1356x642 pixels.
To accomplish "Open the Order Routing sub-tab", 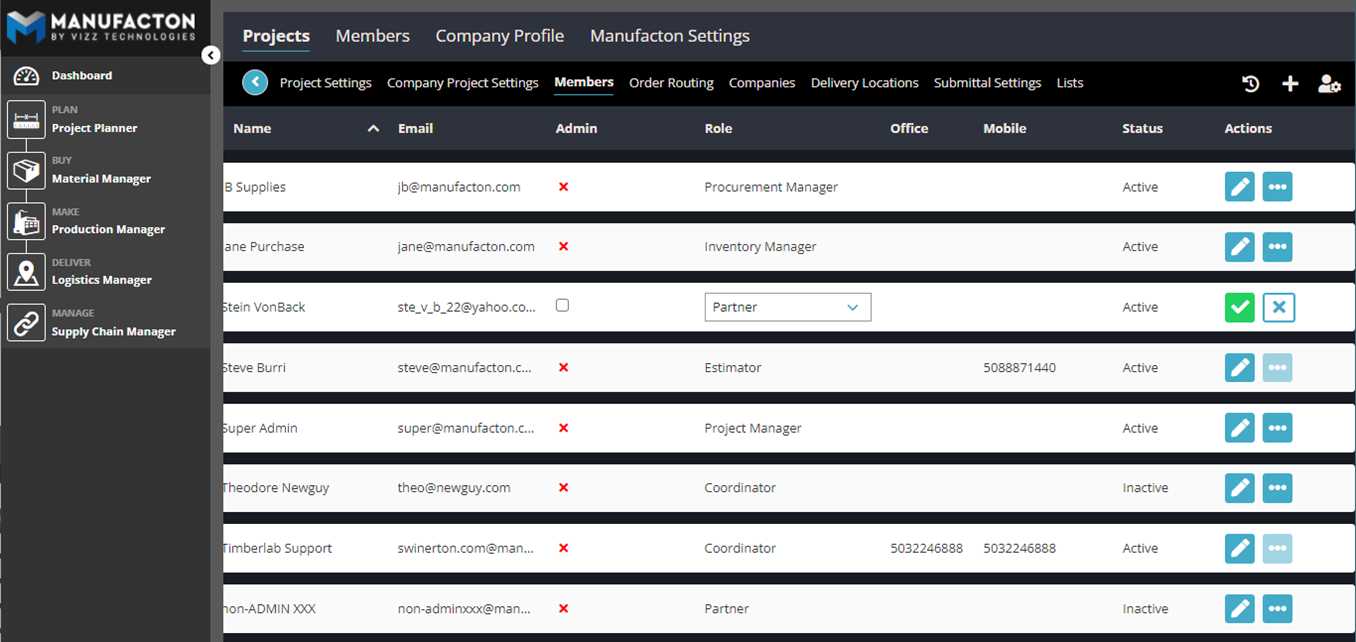I will 671,83.
